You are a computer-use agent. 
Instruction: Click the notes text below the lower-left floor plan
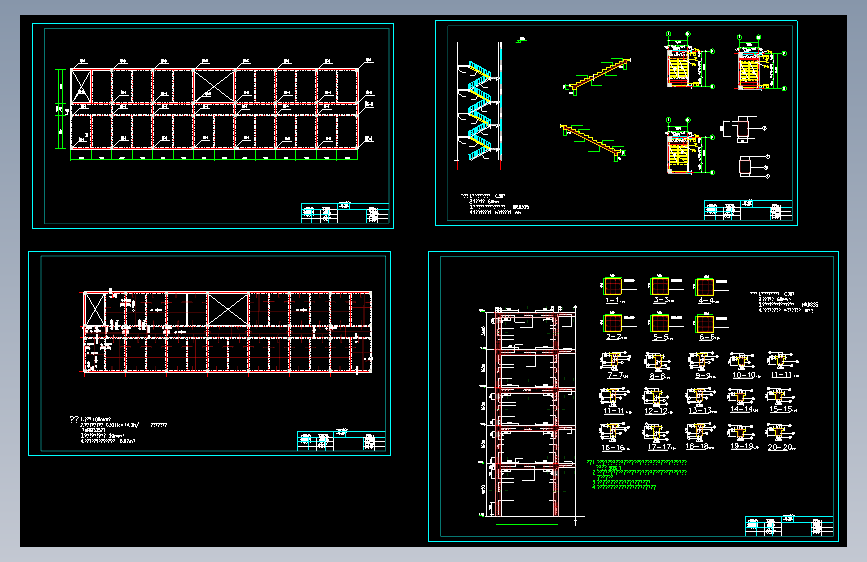117,430
